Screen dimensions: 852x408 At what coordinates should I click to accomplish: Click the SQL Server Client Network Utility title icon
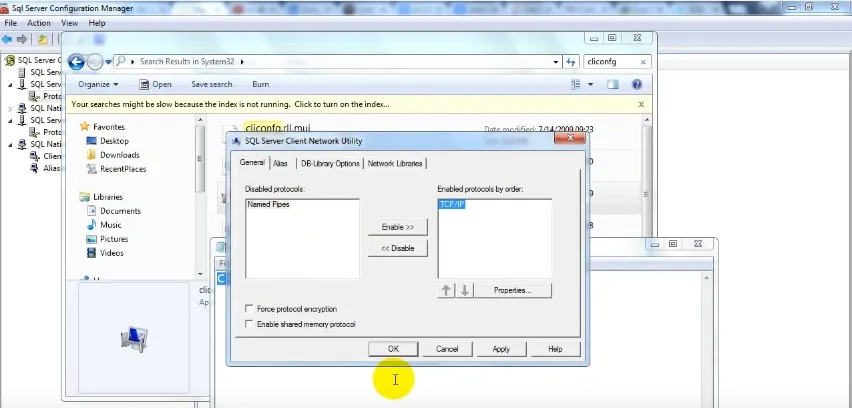[236, 141]
